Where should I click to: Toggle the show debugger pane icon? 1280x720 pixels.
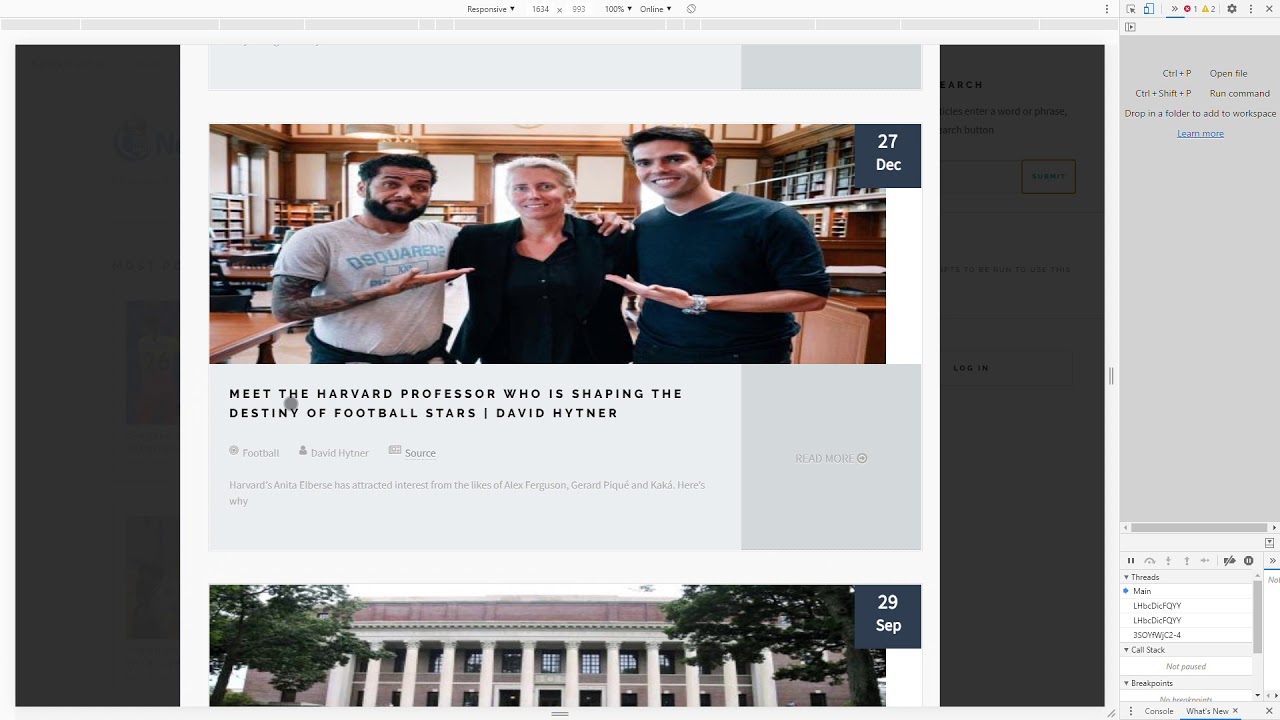1269,542
